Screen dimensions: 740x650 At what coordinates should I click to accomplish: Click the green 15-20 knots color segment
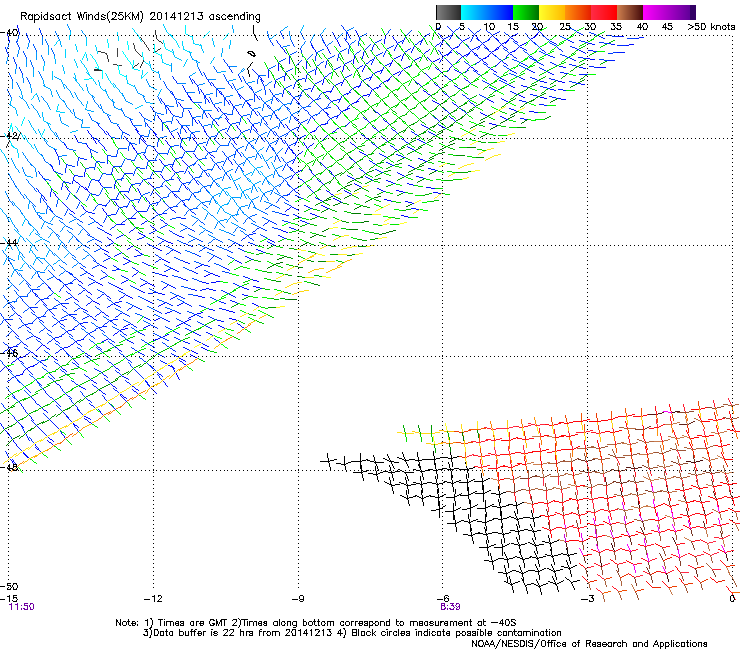[526, 12]
